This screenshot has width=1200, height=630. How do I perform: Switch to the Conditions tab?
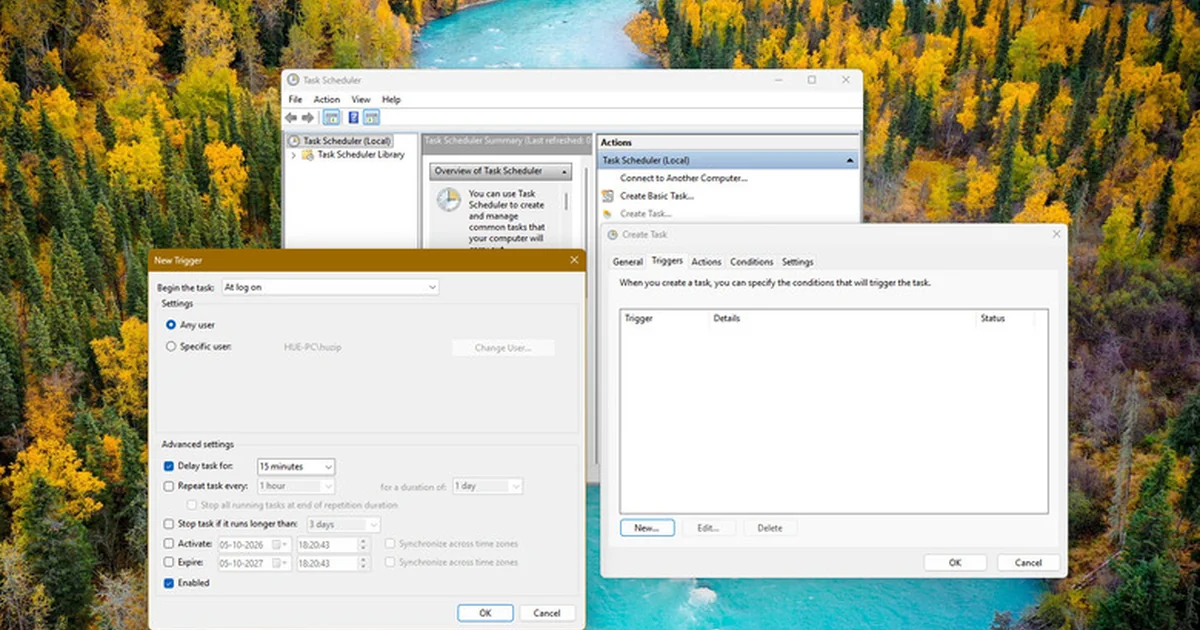point(751,262)
